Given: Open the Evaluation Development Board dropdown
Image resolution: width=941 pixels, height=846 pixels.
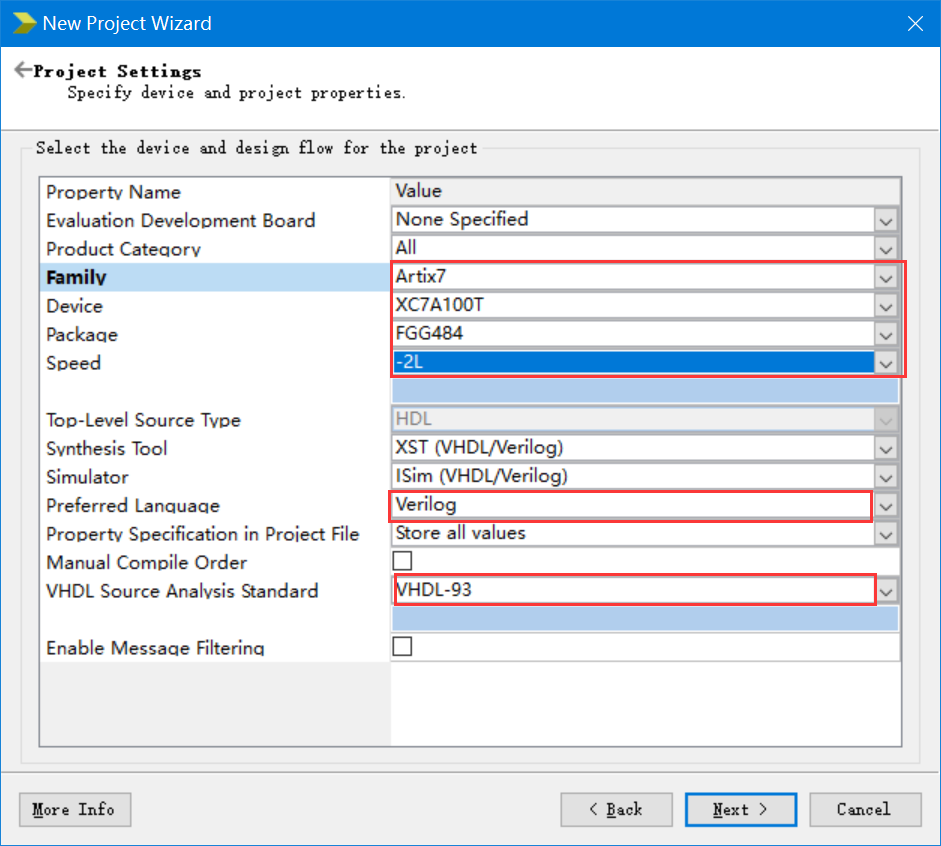Looking at the screenshot, I should pos(886,221).
